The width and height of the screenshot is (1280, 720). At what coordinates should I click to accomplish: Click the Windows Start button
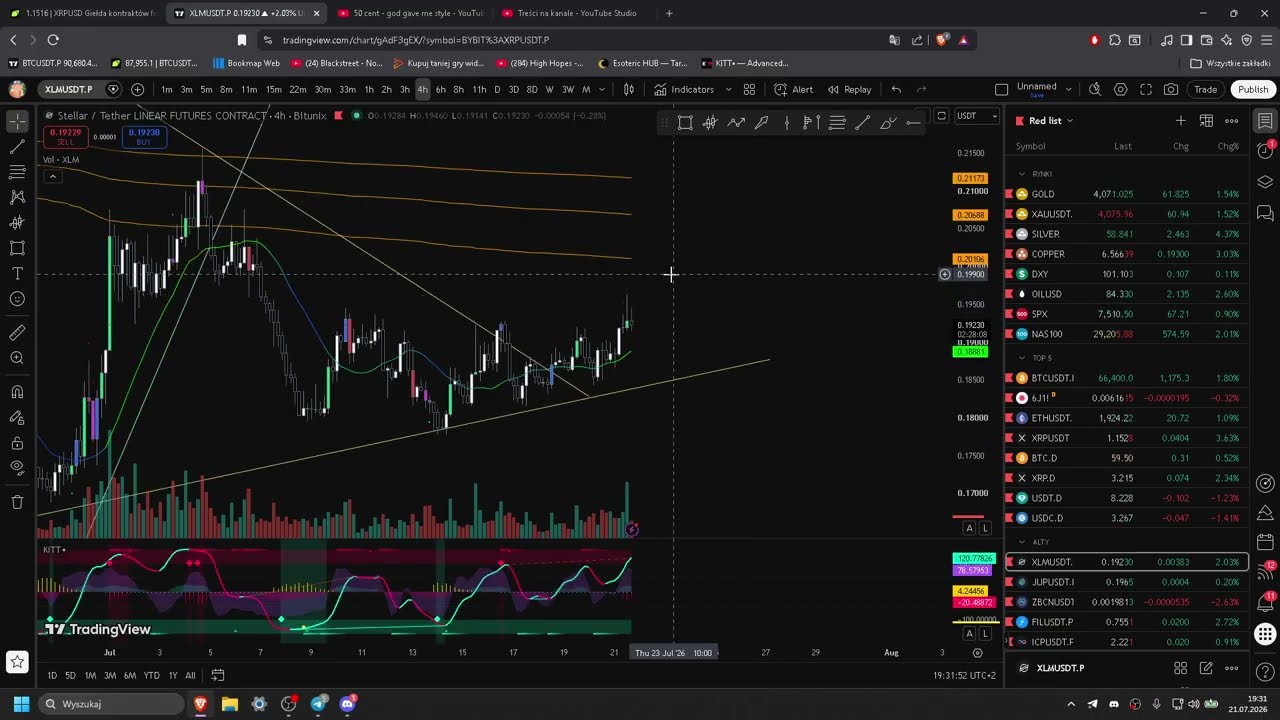[x=20, y=704]
